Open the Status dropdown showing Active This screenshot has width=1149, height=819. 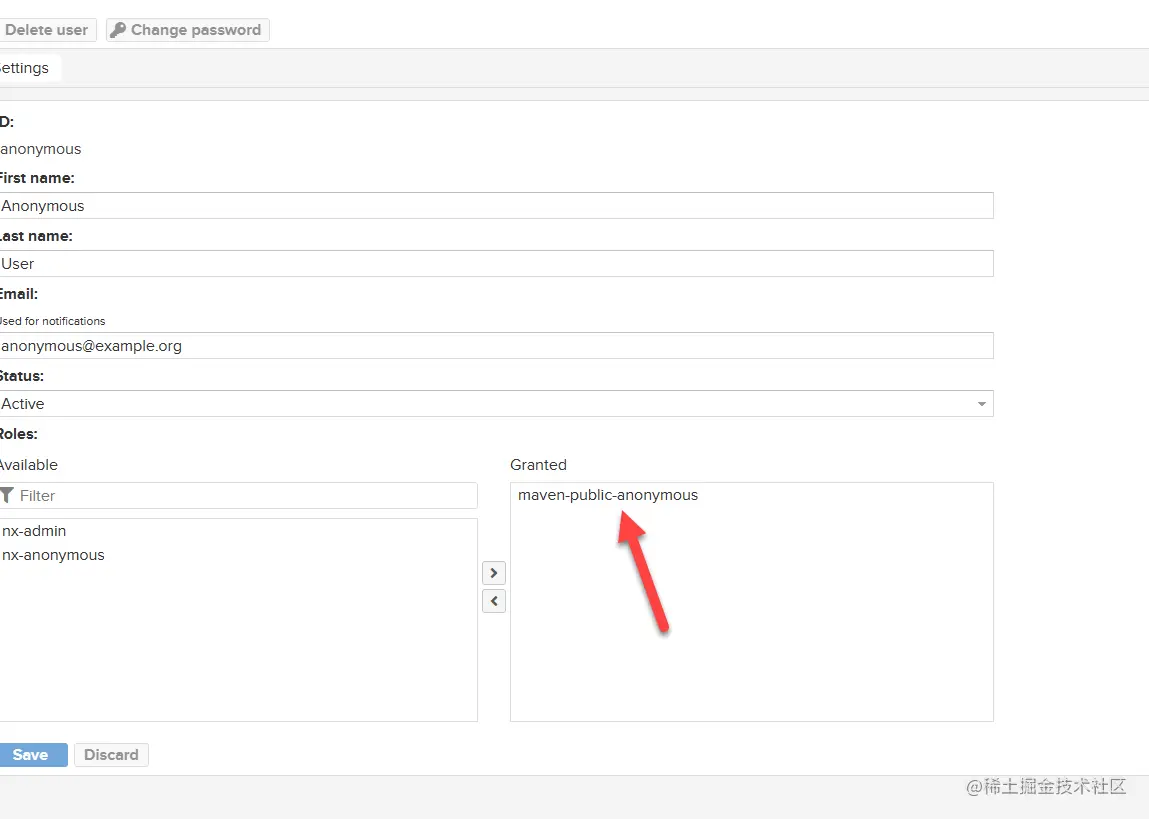pos(496,404)
